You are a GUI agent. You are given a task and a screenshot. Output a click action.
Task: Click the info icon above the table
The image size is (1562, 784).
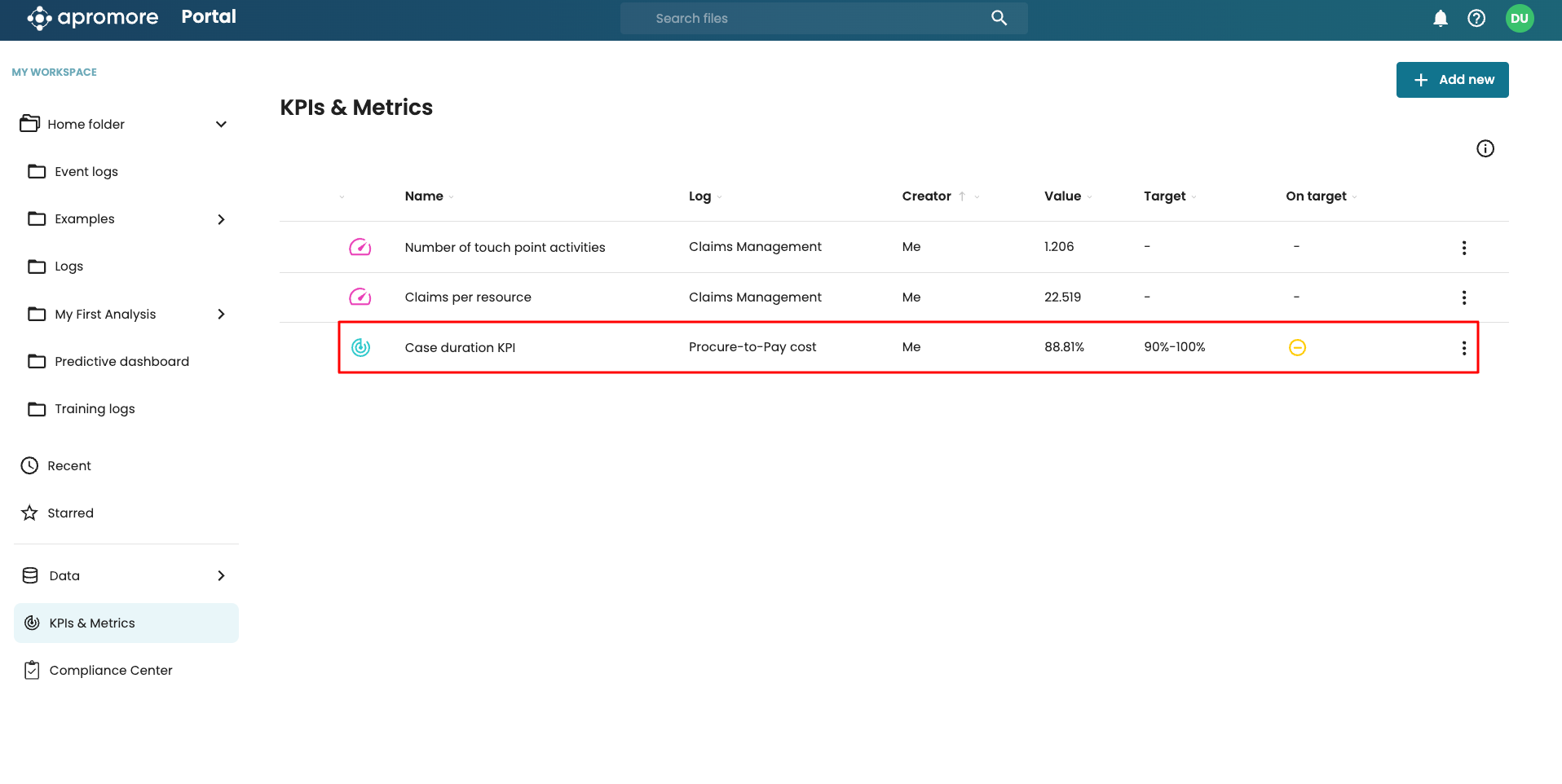1485,148
